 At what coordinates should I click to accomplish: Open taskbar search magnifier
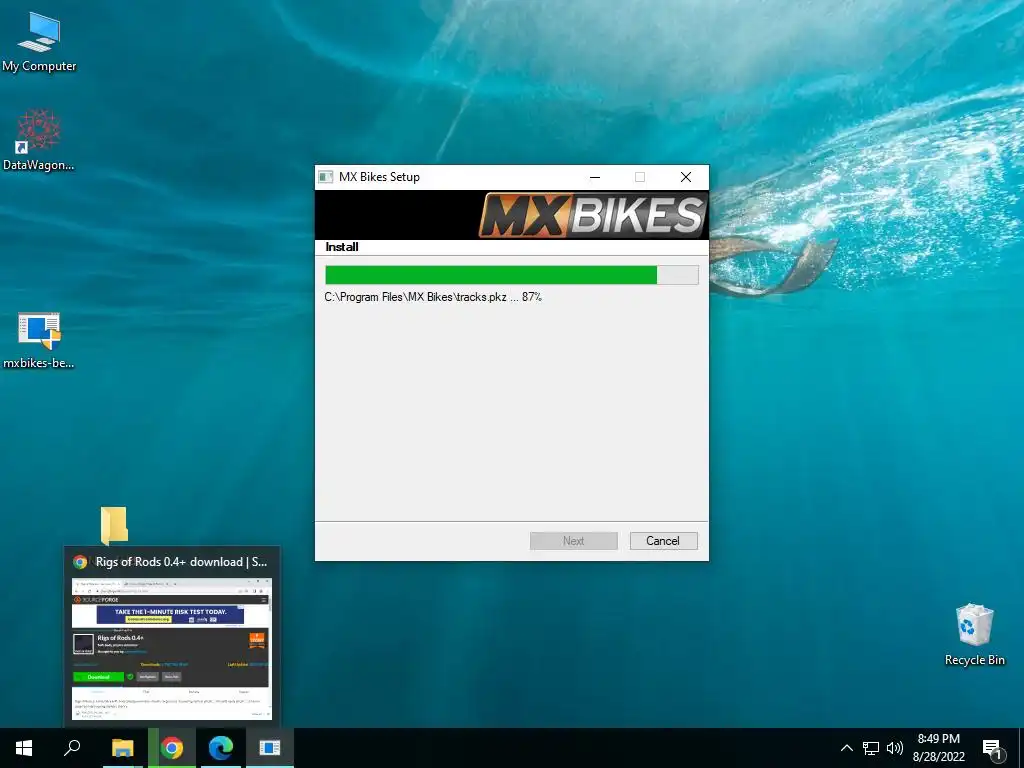(72, 748)
